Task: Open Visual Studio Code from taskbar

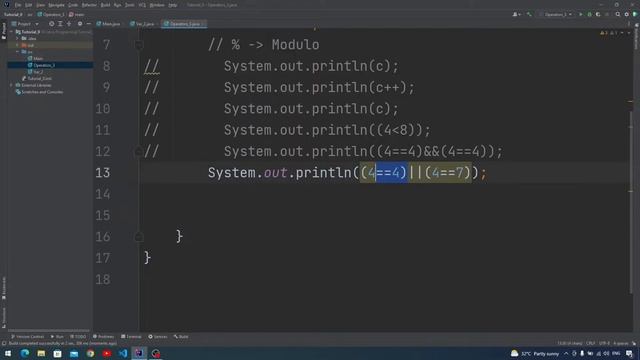Action: (x=123, y=353)
